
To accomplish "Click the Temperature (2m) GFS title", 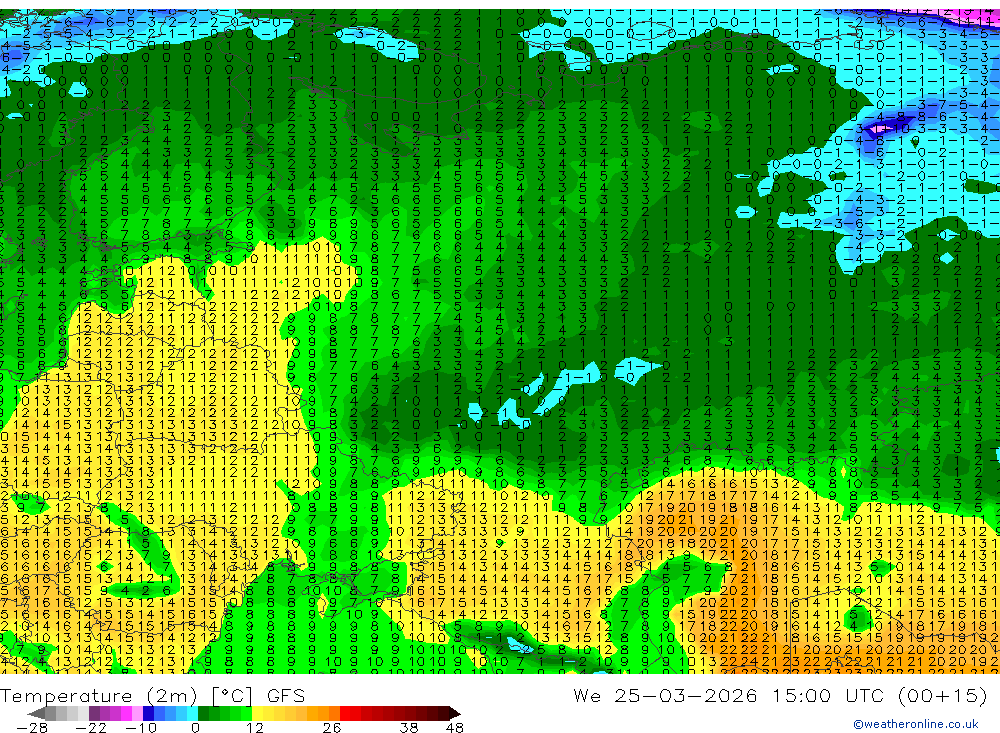I will pyautogui.click(x=152, y=695).
